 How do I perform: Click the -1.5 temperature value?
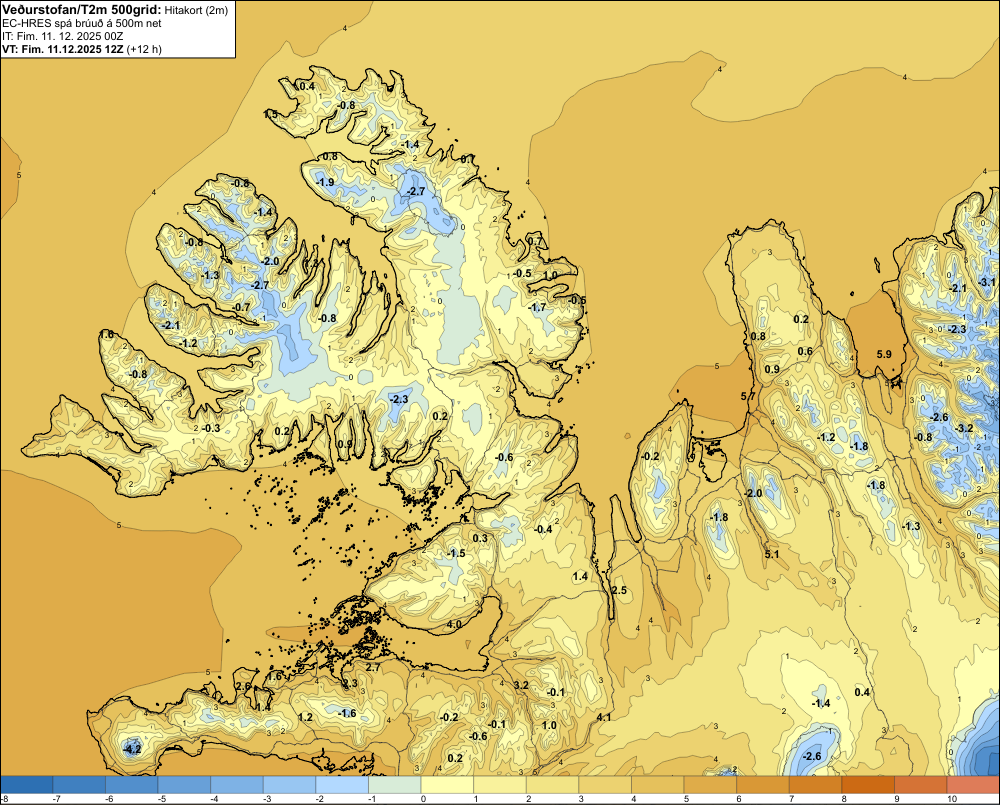point(456,554)
